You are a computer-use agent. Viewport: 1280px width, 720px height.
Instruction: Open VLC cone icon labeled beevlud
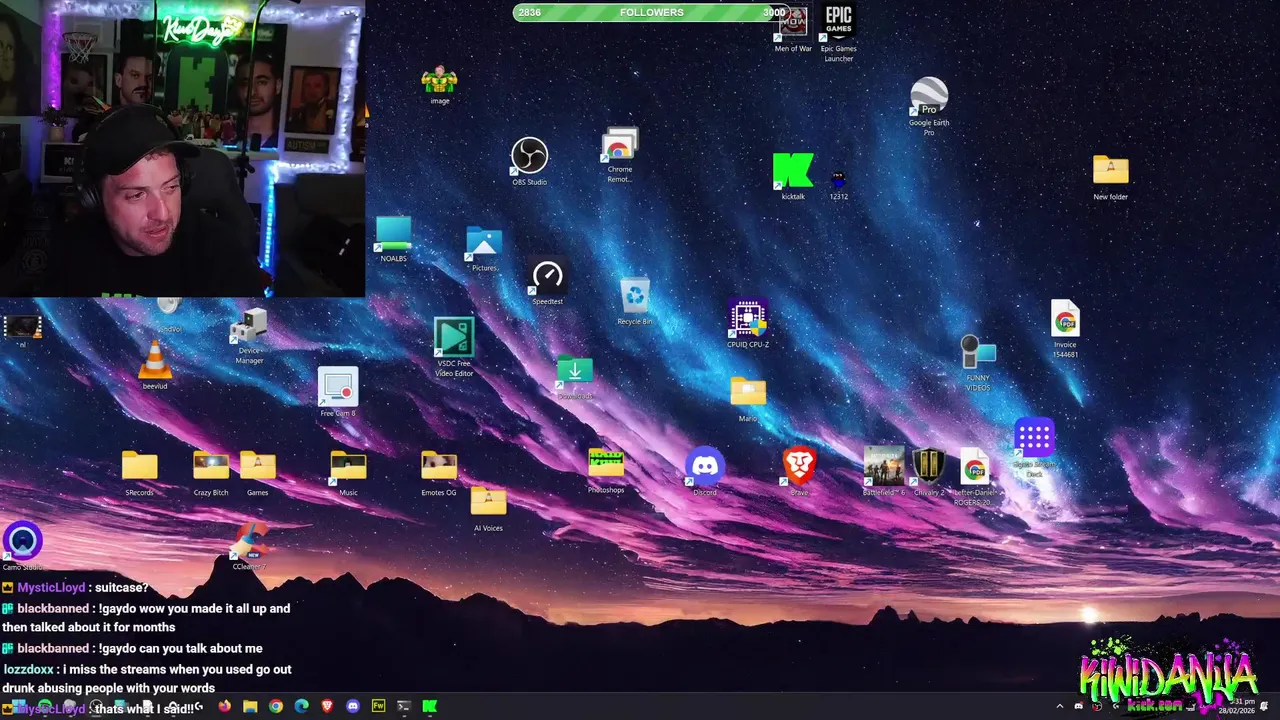[x=155, y=364]
